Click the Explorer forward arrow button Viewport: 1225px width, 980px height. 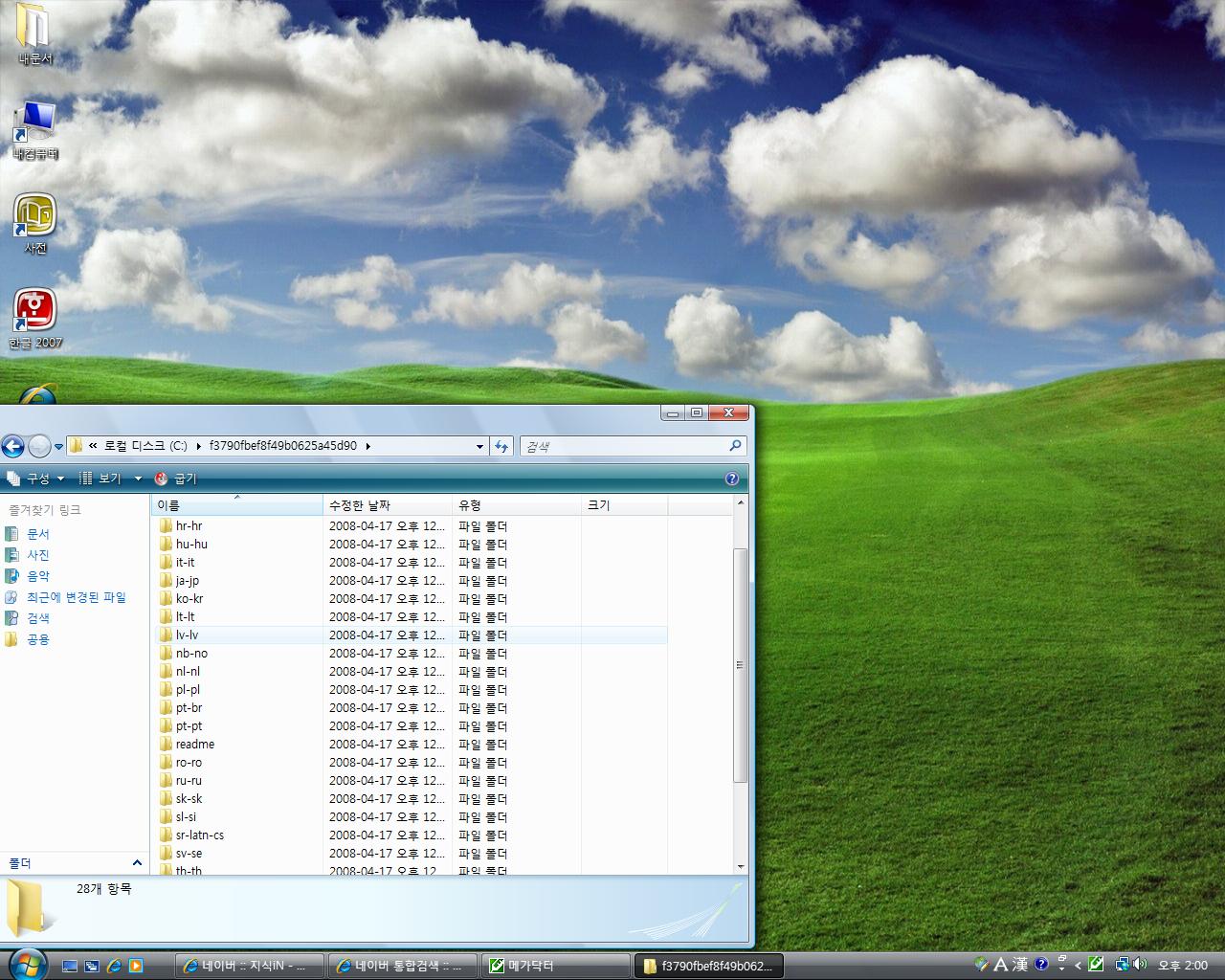[x=39, y=446]
